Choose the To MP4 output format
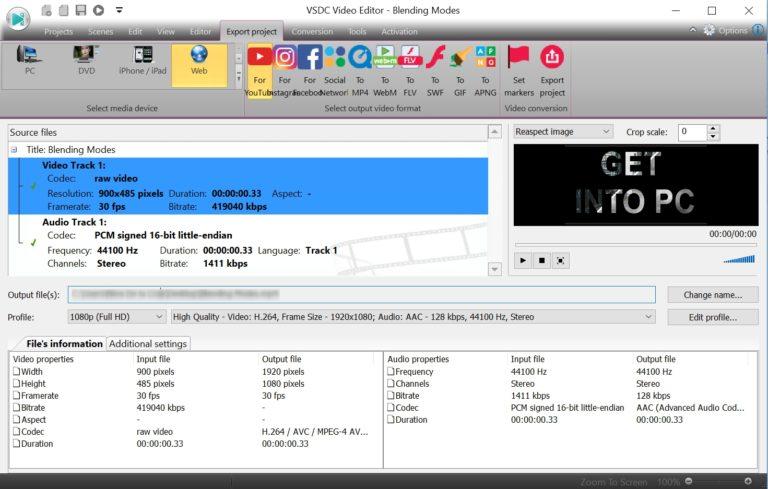The height and width of the screenshot is (489, 768). (360, 71)
